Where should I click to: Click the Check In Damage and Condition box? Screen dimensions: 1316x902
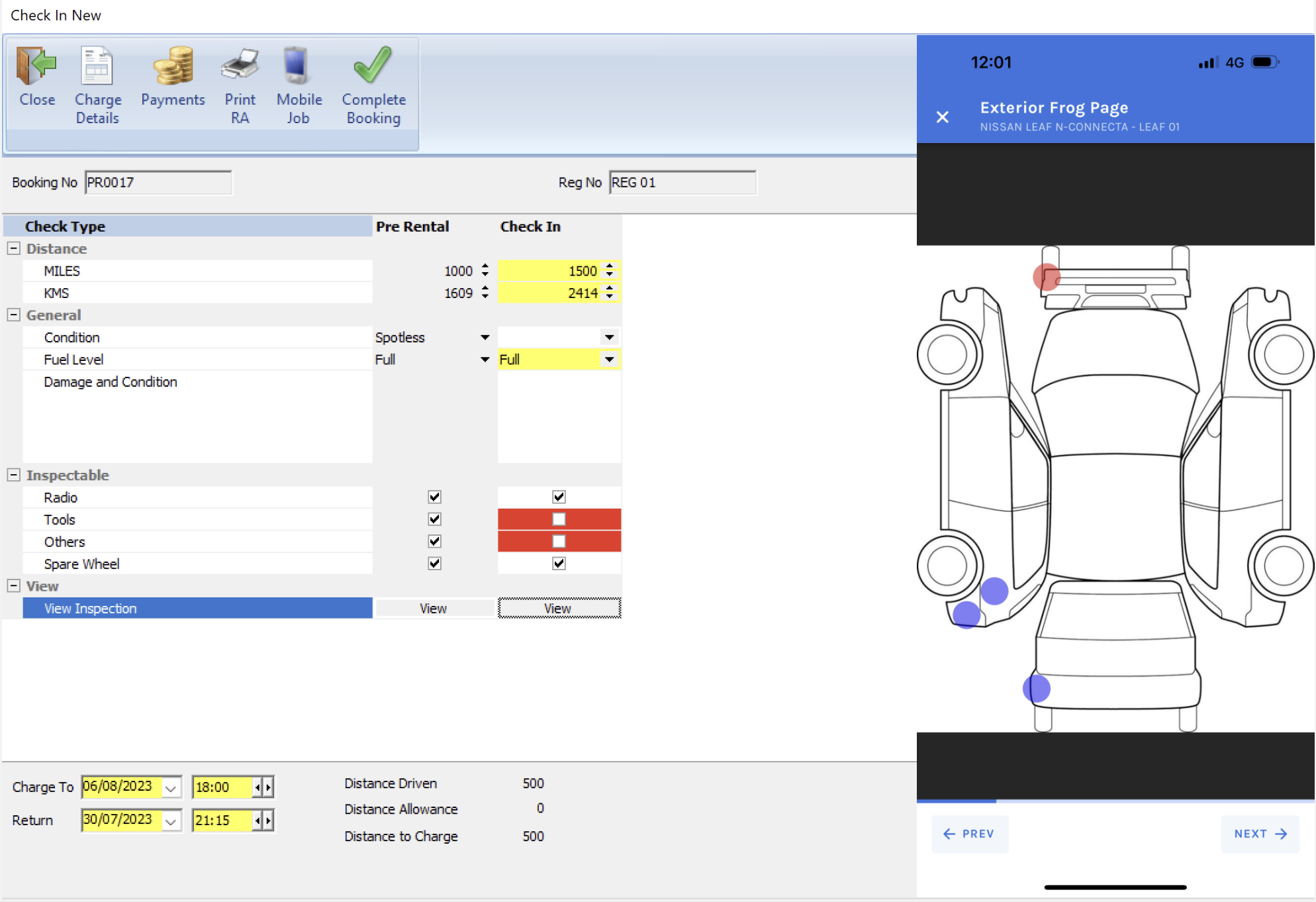[x=559, y=417]
